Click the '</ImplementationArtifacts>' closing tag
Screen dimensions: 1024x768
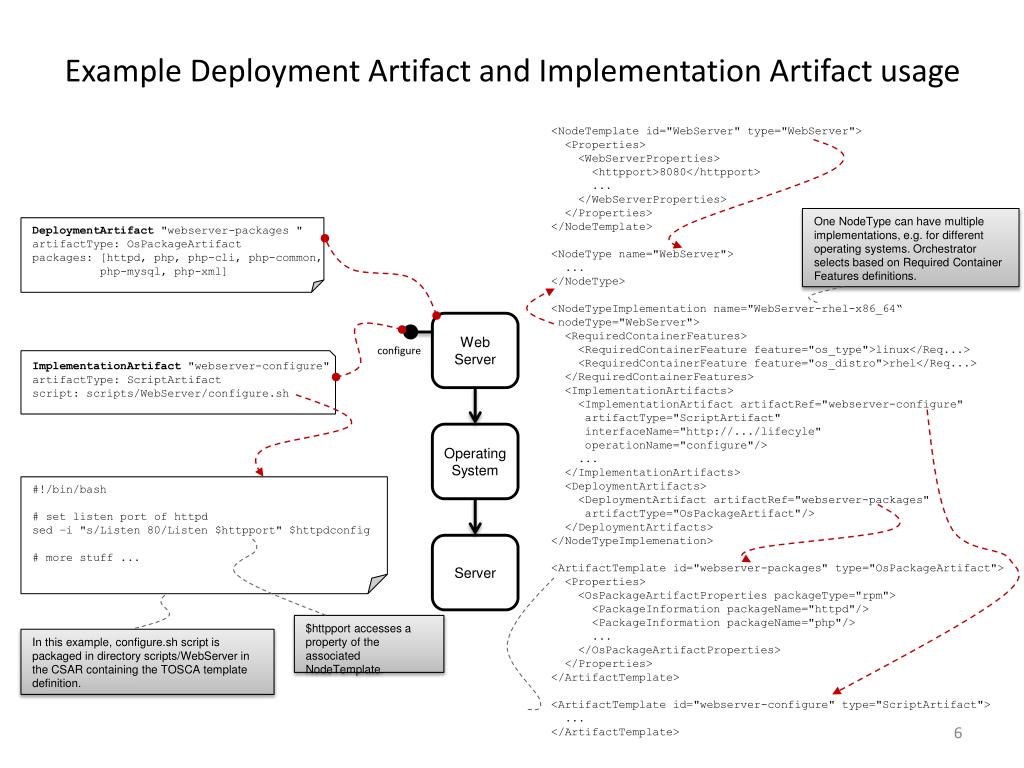pyautogui.click(x=652, y=473)
